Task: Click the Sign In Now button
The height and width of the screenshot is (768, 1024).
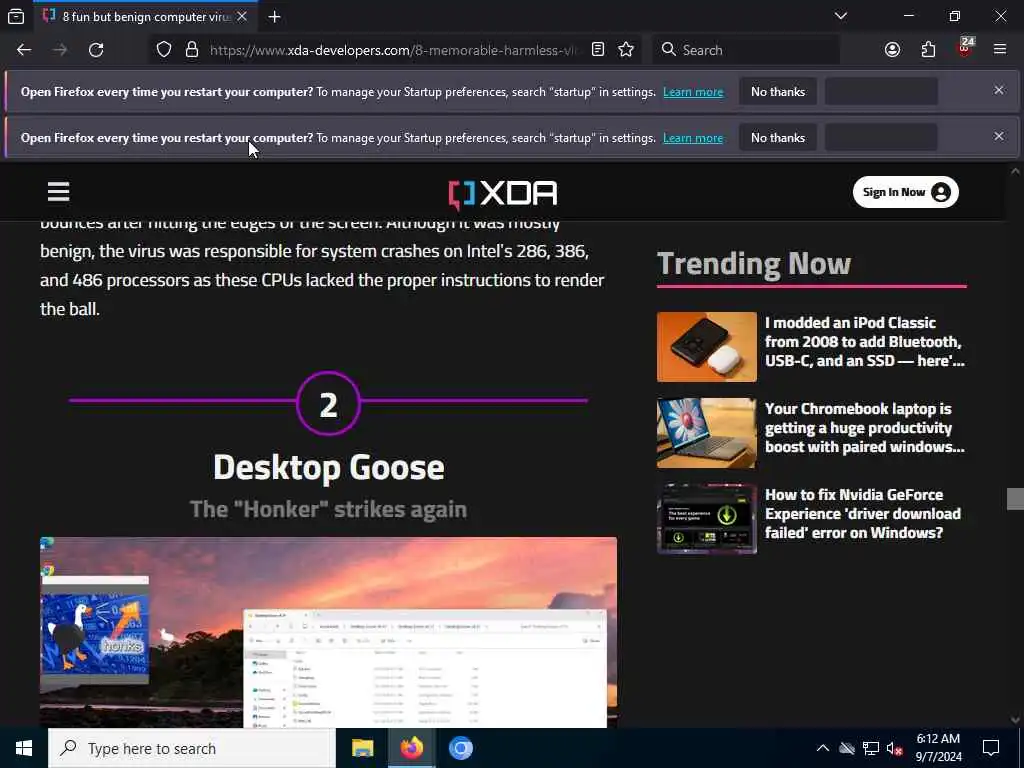Action: click(x=905, y=192)
